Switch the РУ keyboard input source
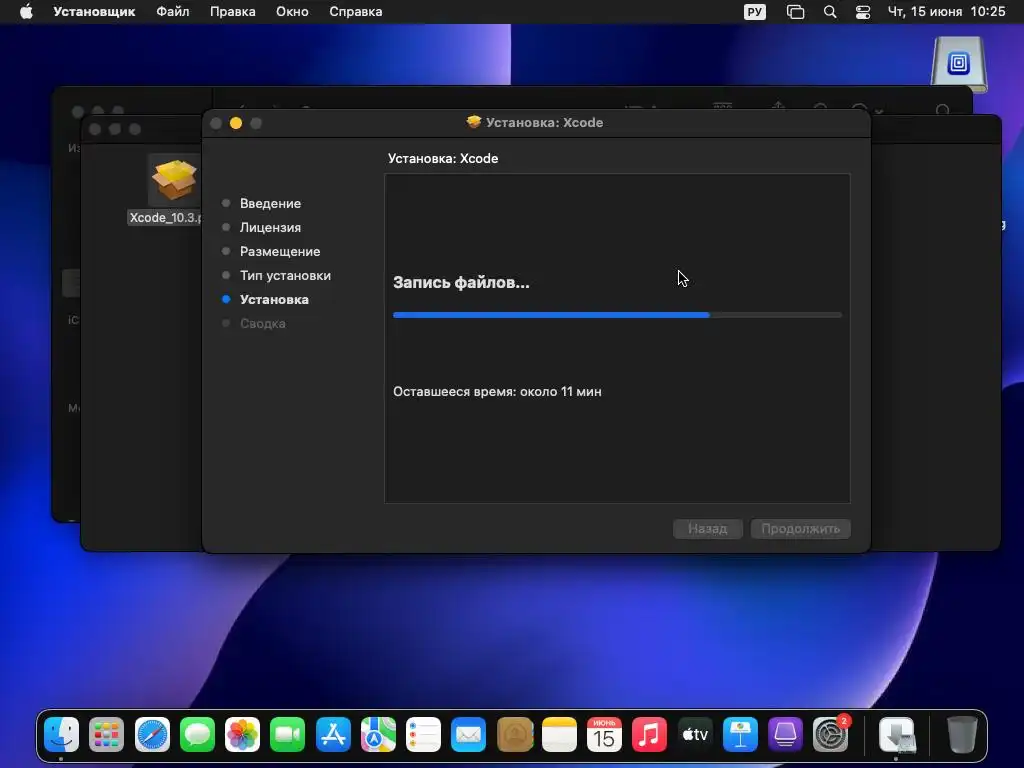This screenshot has width=1024, height=768. coord(754,12)
